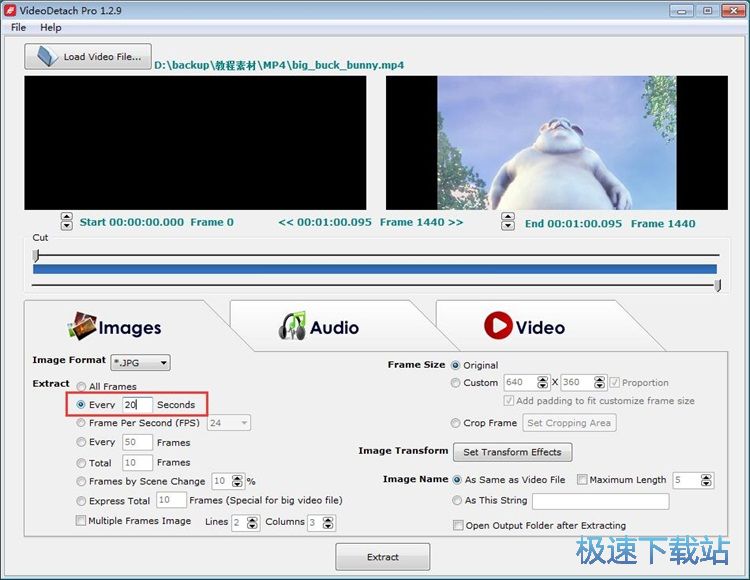
Task: Enable Open Output Folder after Extracting
Action: (x=458, y=525)
